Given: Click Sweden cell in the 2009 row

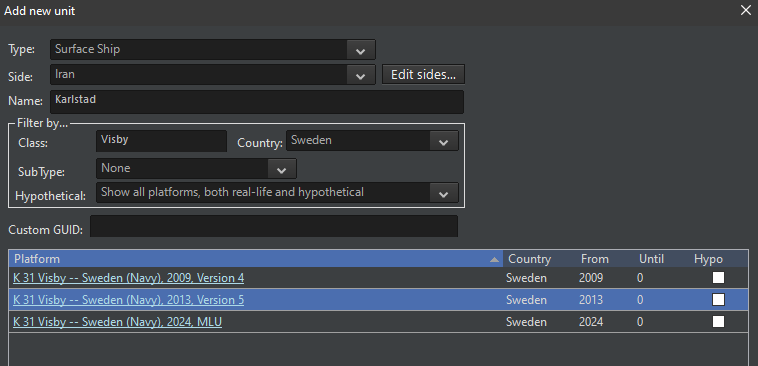Looking at the screenshot, I should click(526, 278).
